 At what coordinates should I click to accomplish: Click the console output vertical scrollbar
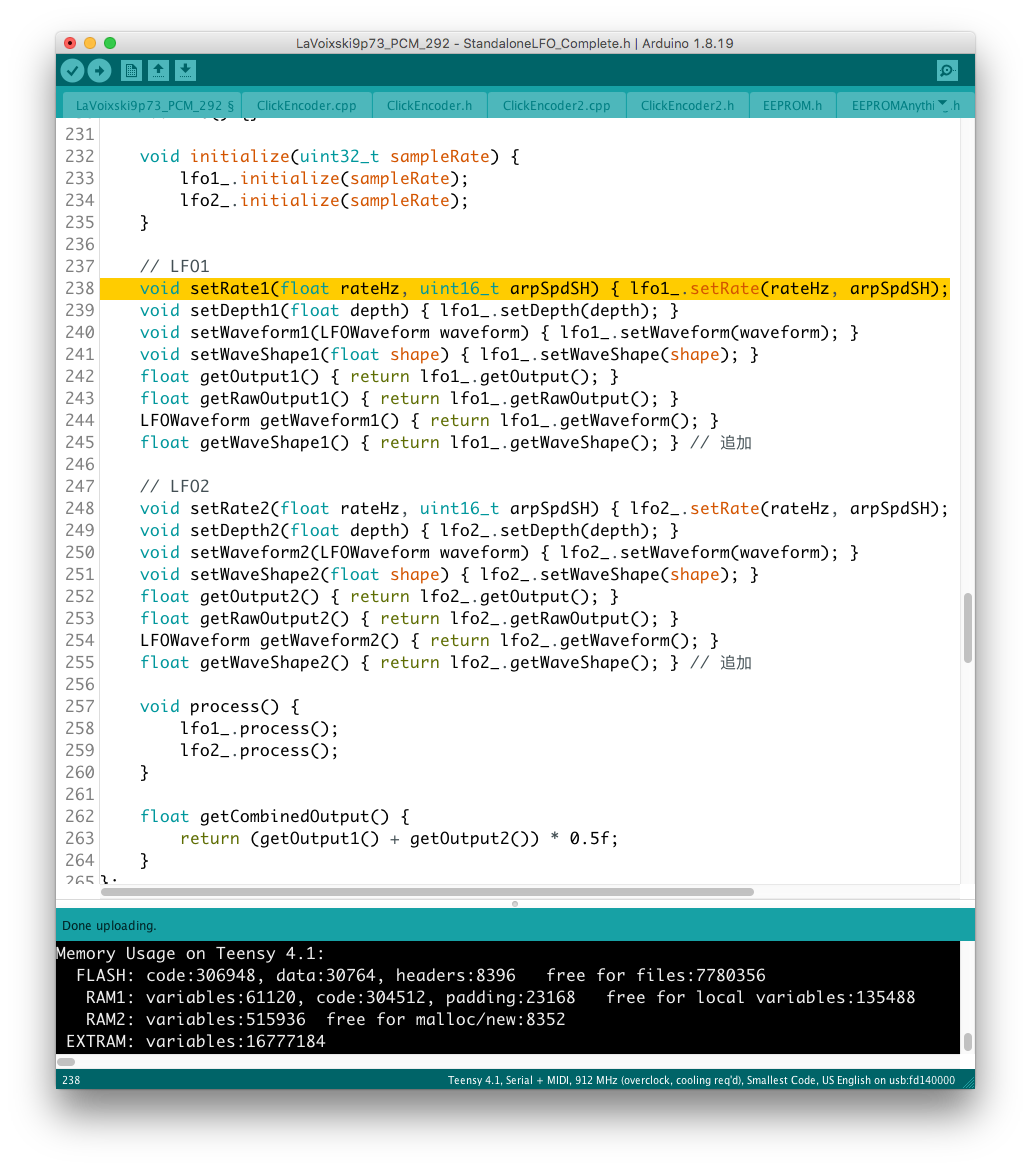(967, 1041)
